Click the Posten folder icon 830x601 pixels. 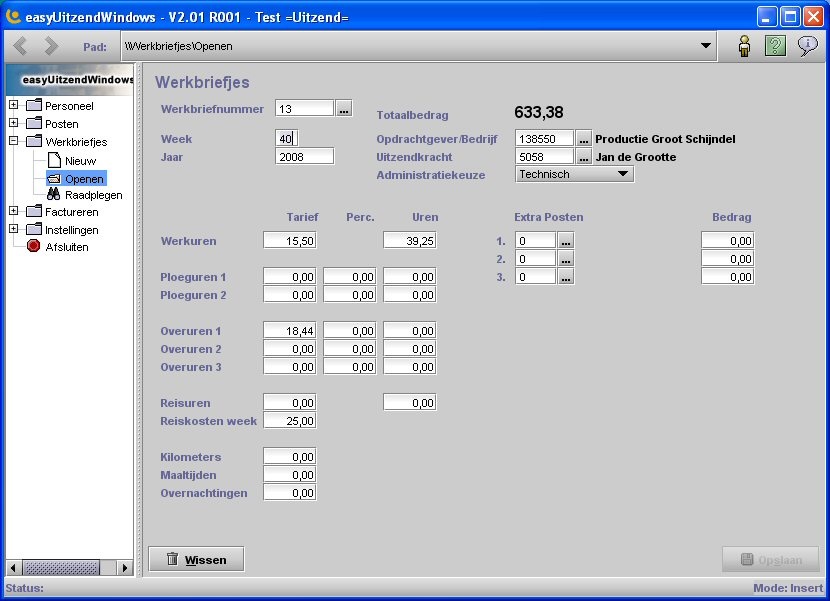coord(34,123)
